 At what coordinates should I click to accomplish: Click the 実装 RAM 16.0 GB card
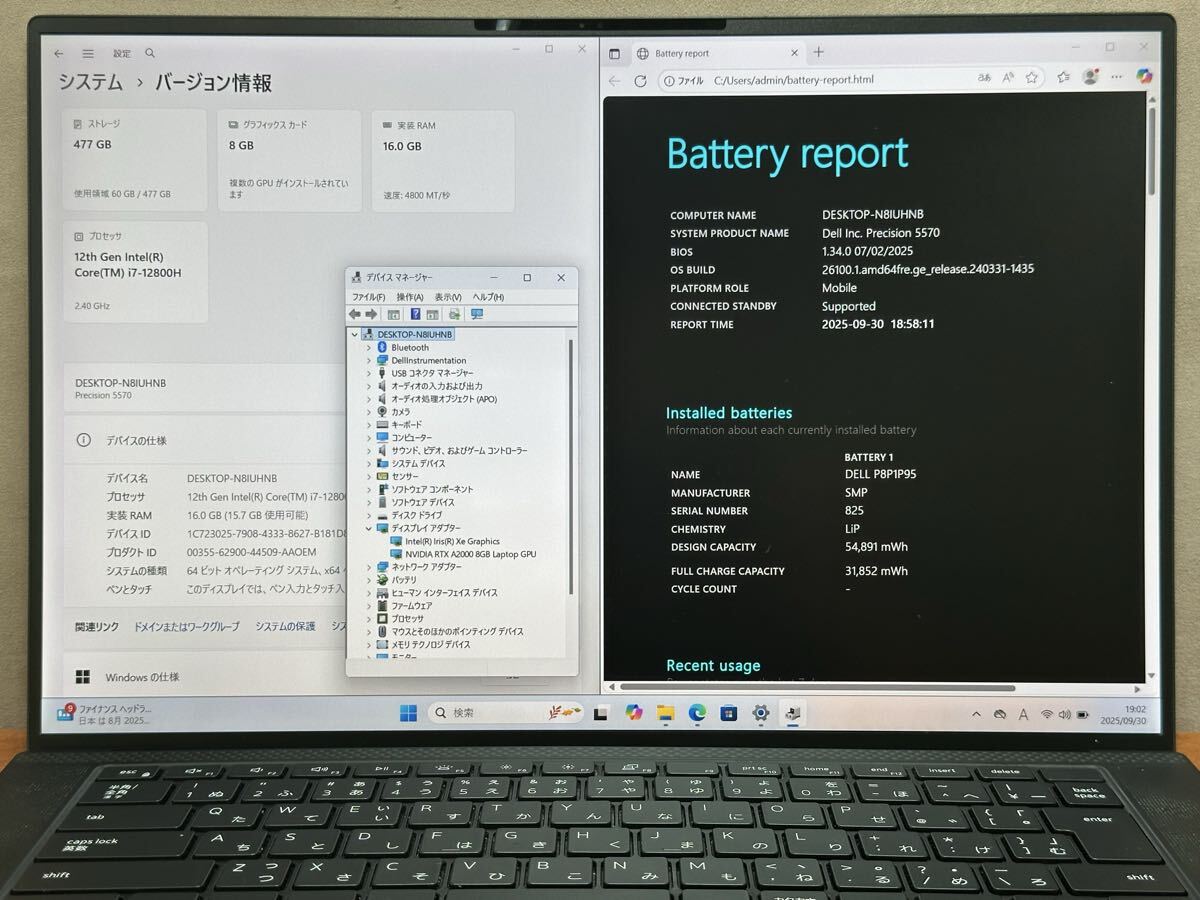point(443,160)
